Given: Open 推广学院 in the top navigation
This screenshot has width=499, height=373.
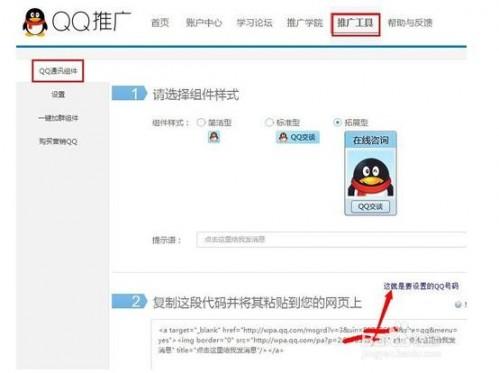Looking at the screenshot, I should click(x=305, y=23).
